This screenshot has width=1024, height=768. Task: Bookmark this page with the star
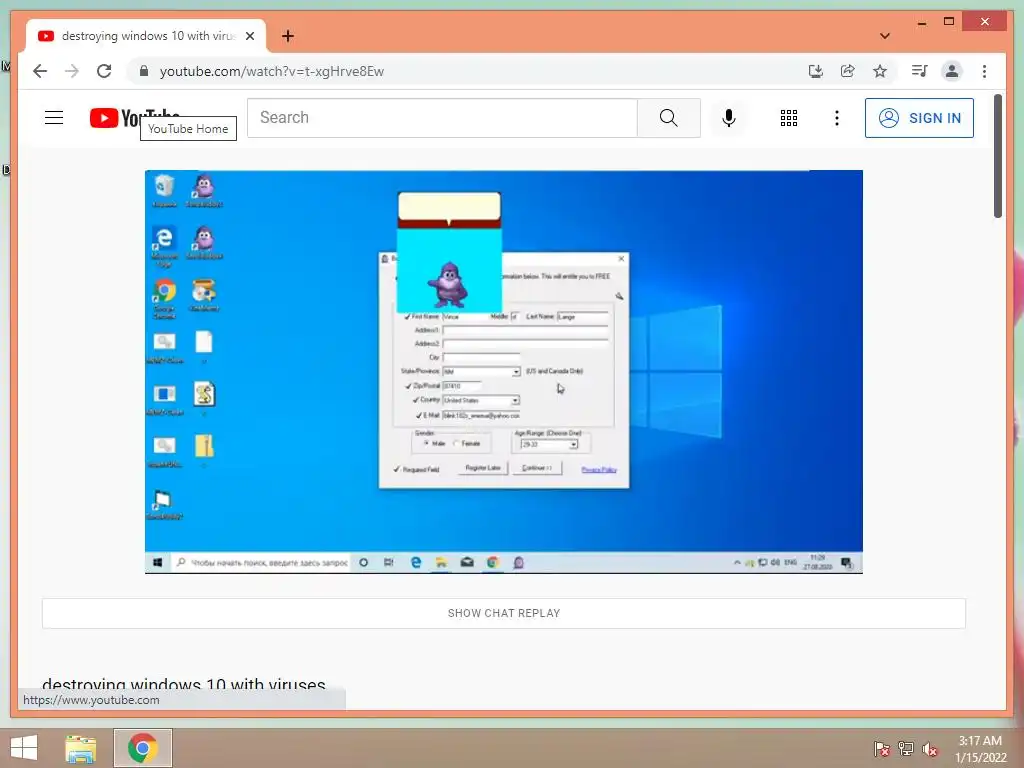pos(880,71)
